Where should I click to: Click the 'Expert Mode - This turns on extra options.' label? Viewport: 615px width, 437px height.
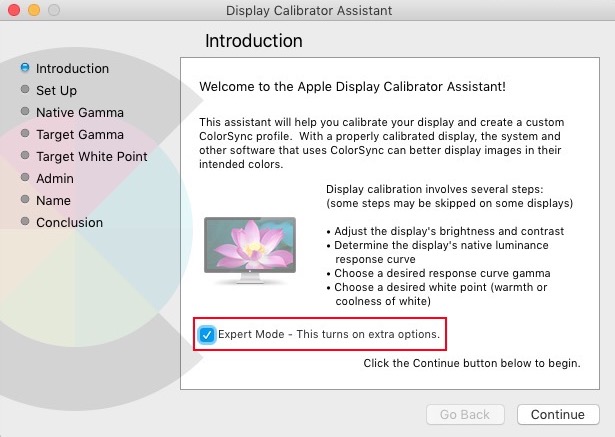[329, 334]
